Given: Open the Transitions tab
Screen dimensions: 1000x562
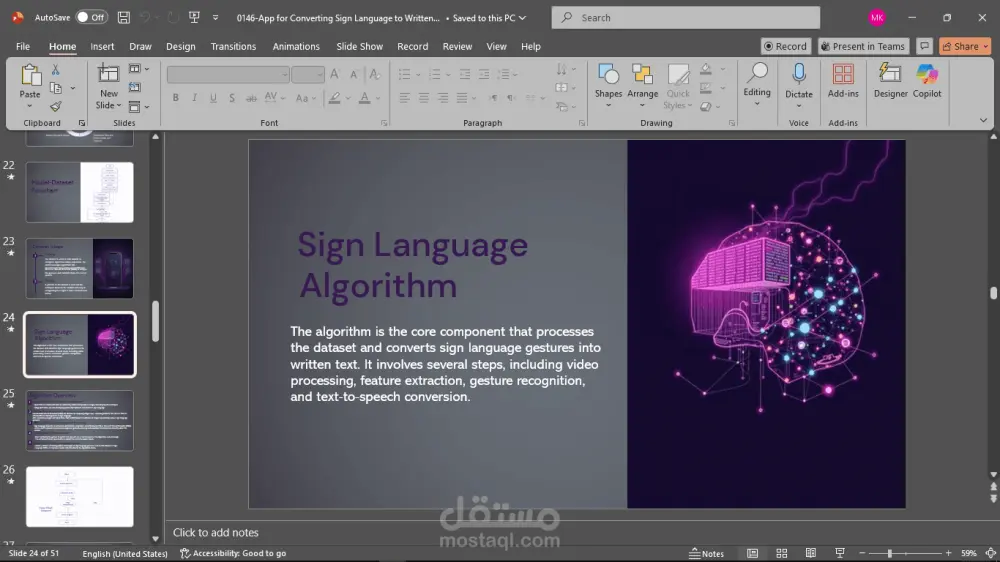Looking at the screenshot, I should coord(233,46).
